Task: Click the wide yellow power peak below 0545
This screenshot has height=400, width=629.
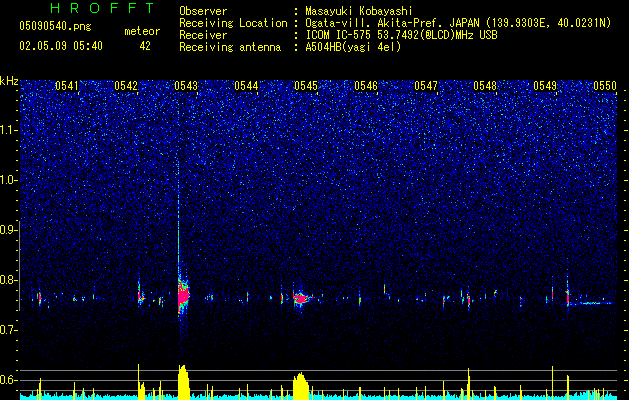Action: pos(301,384)
